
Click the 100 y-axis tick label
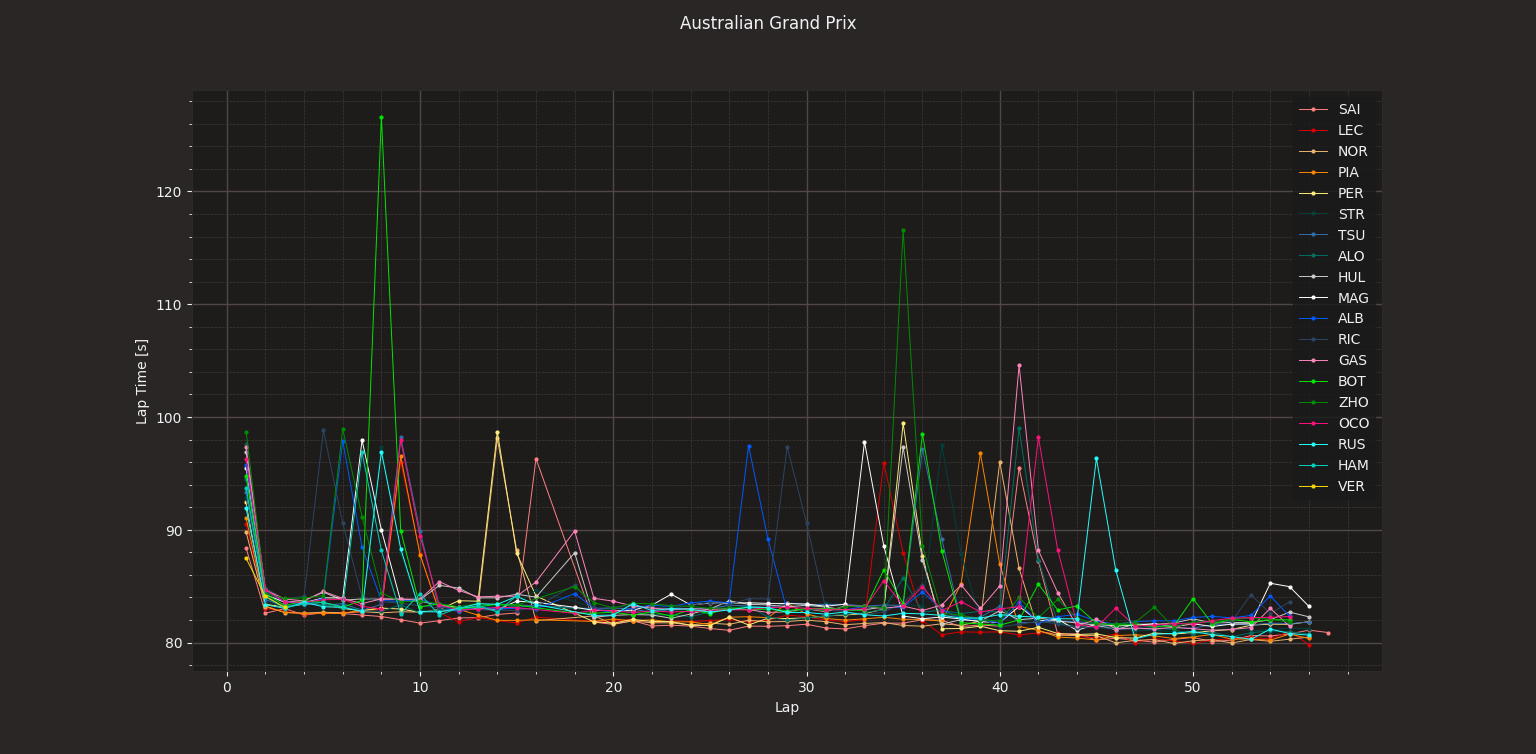(169, 418)
